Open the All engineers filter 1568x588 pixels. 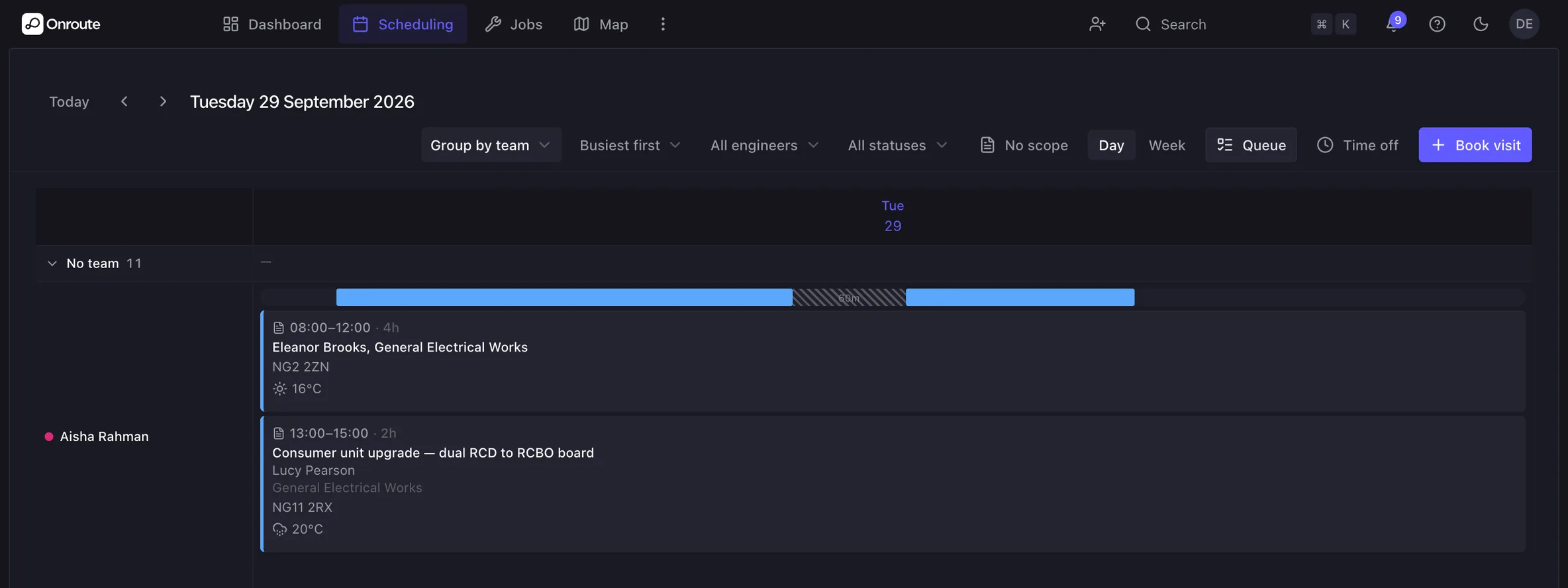765,145
